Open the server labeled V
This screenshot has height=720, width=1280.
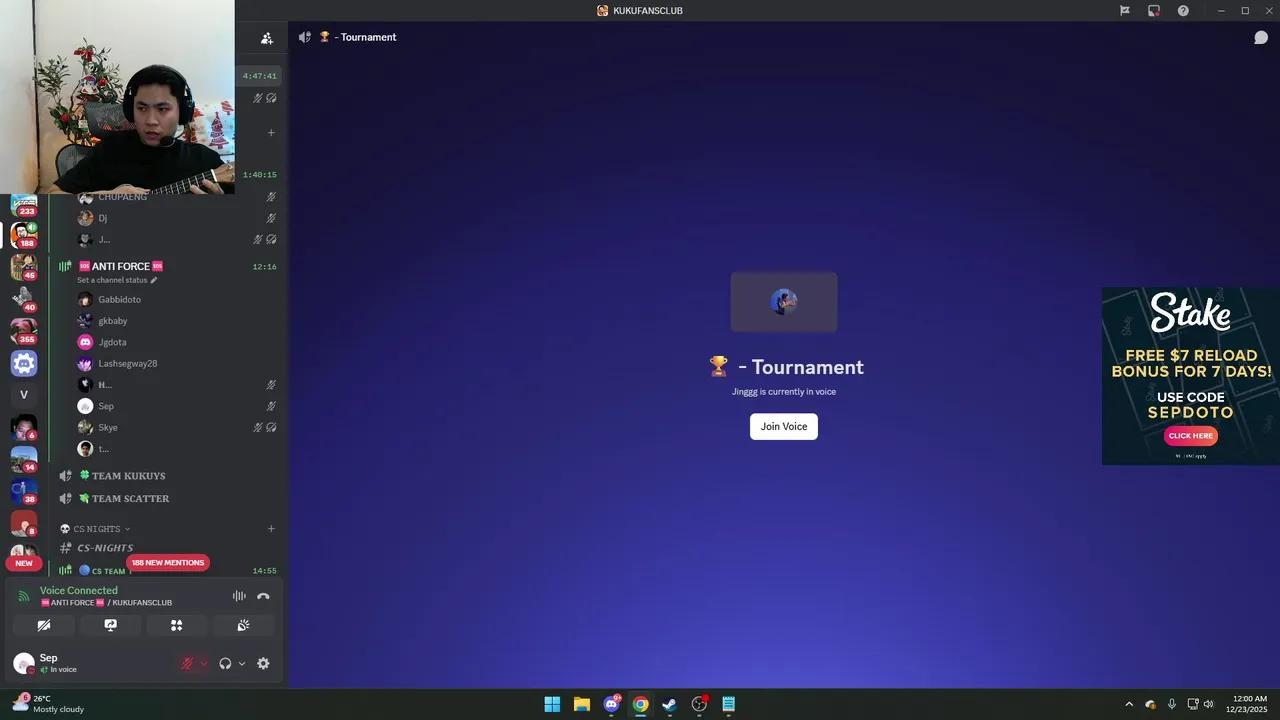pos(24,395)
